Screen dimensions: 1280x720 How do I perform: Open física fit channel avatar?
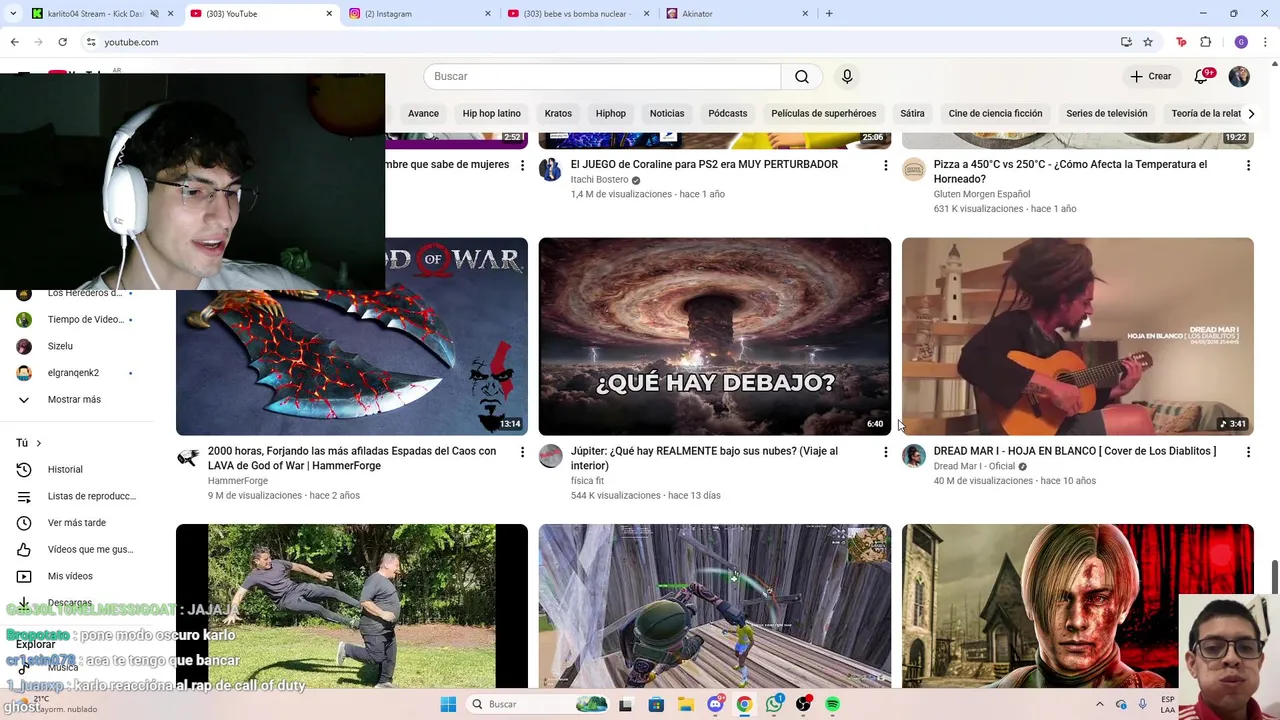point(551,456)
